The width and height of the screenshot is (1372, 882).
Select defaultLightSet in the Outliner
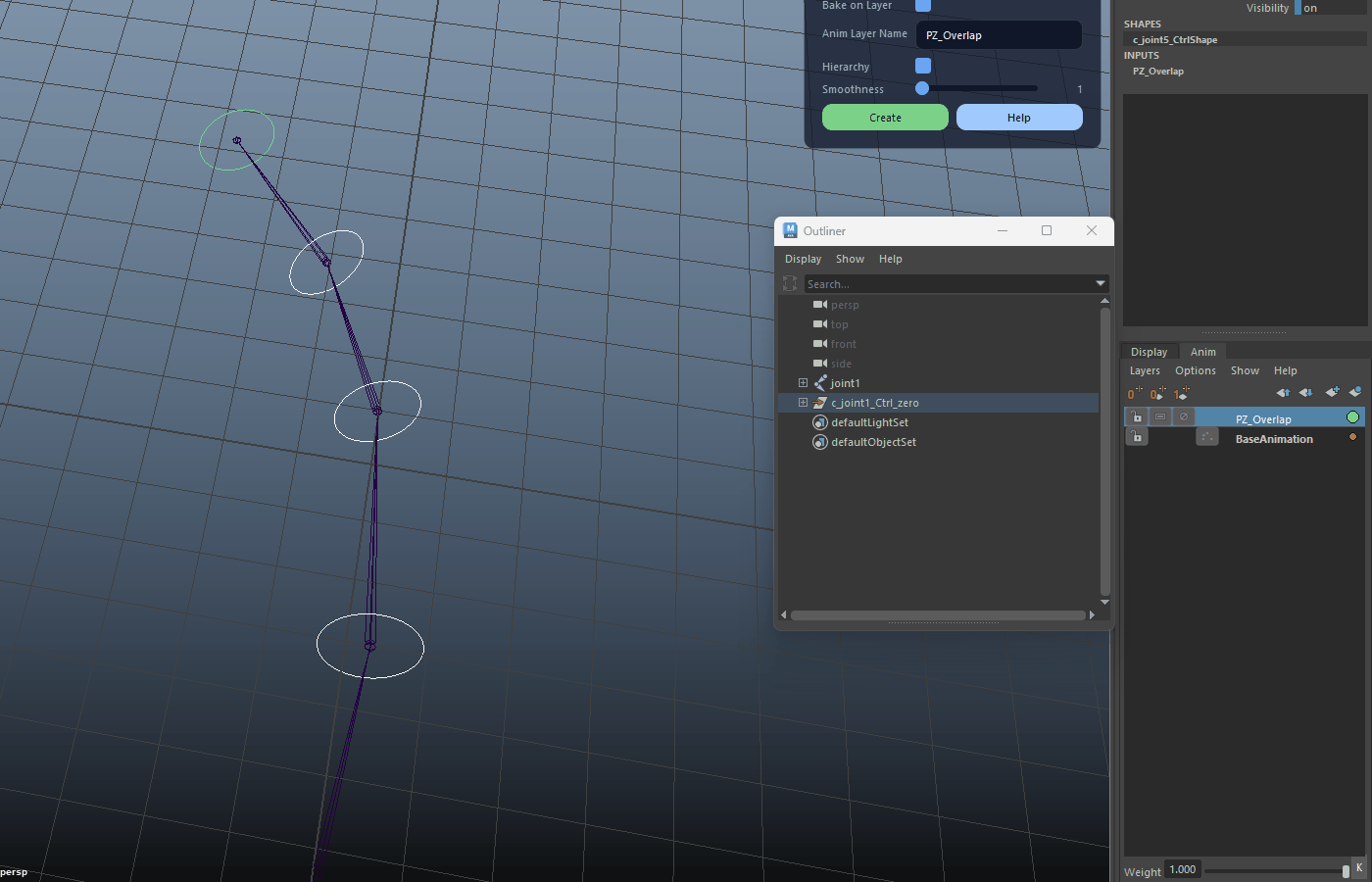tap(870, 422)
